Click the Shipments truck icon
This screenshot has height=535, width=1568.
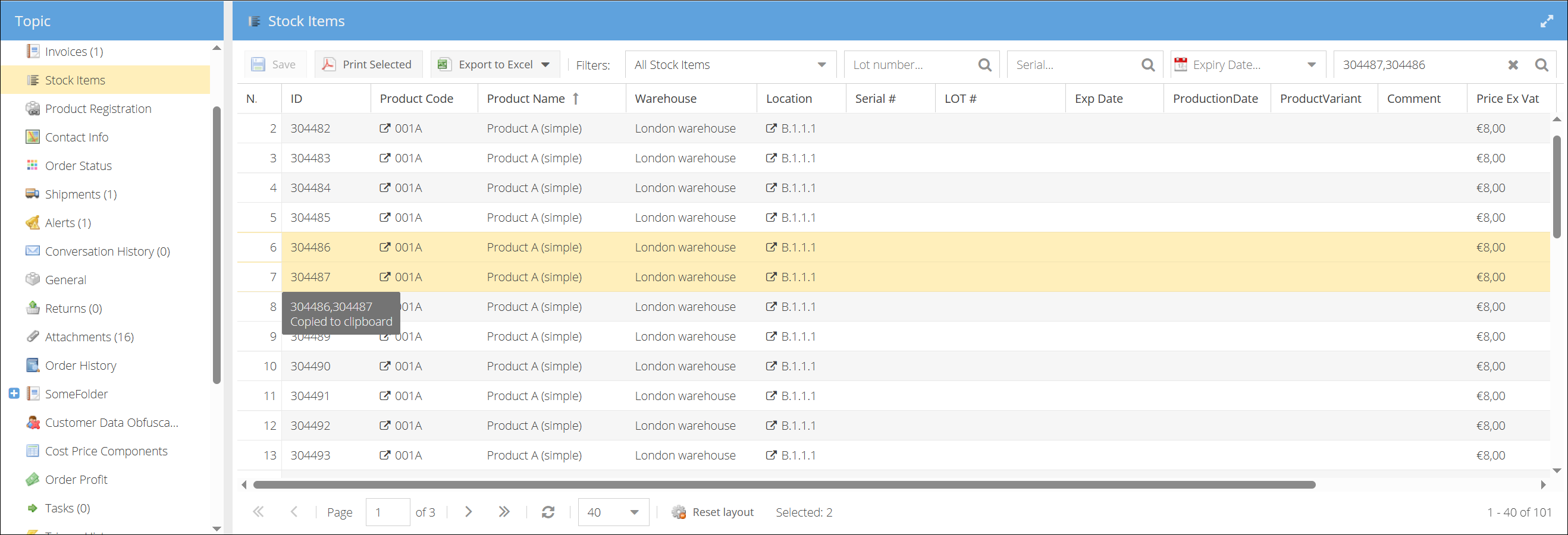pyautogui.click(x=32, y=194)
